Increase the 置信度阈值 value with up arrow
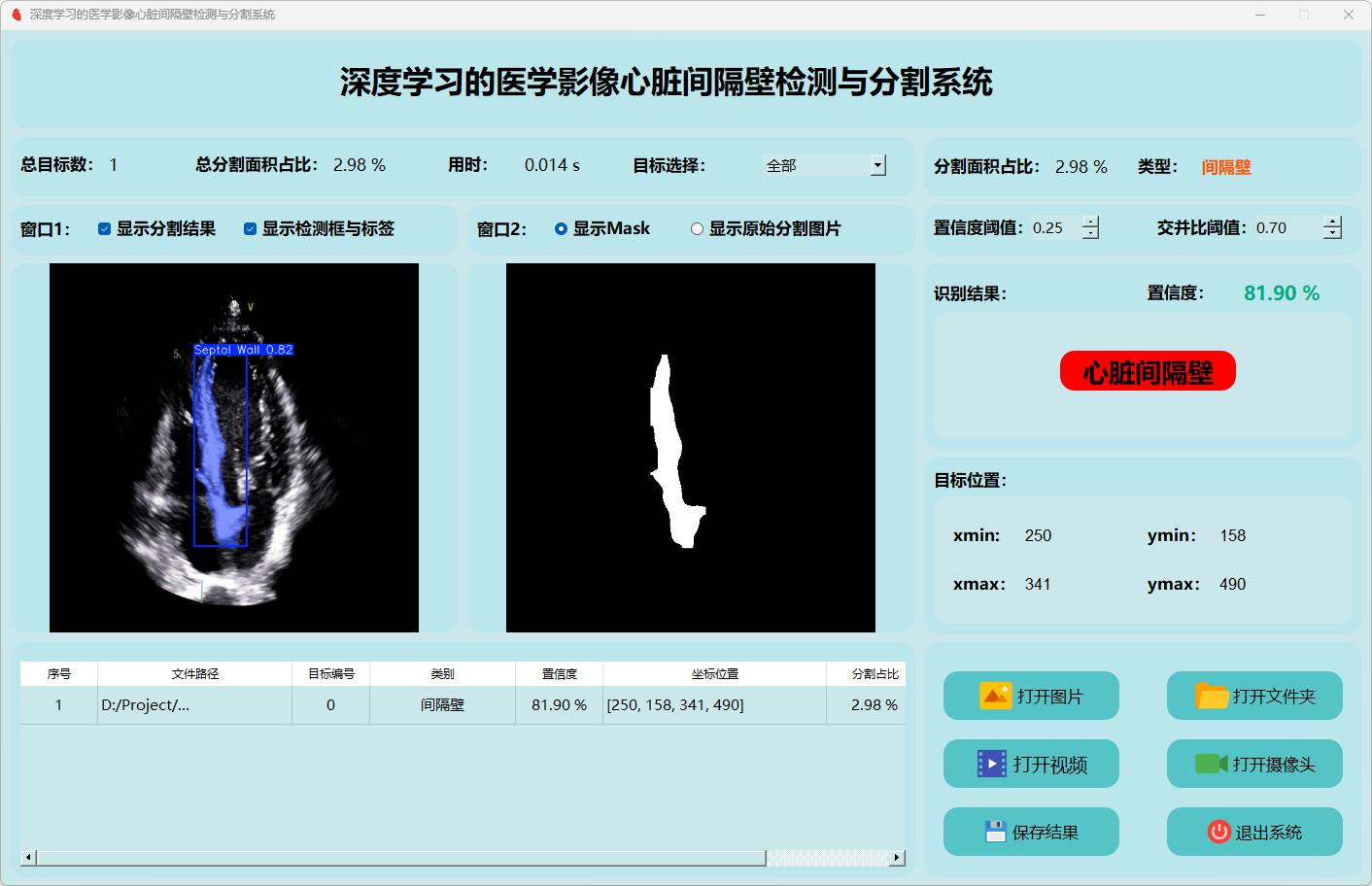The width and height of the screenshot is (1372, 886). (x=1091, y=221)
